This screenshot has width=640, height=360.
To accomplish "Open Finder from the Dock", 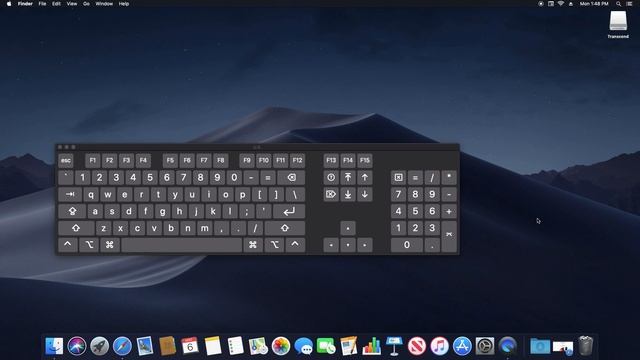I will [x=54, y=346].
